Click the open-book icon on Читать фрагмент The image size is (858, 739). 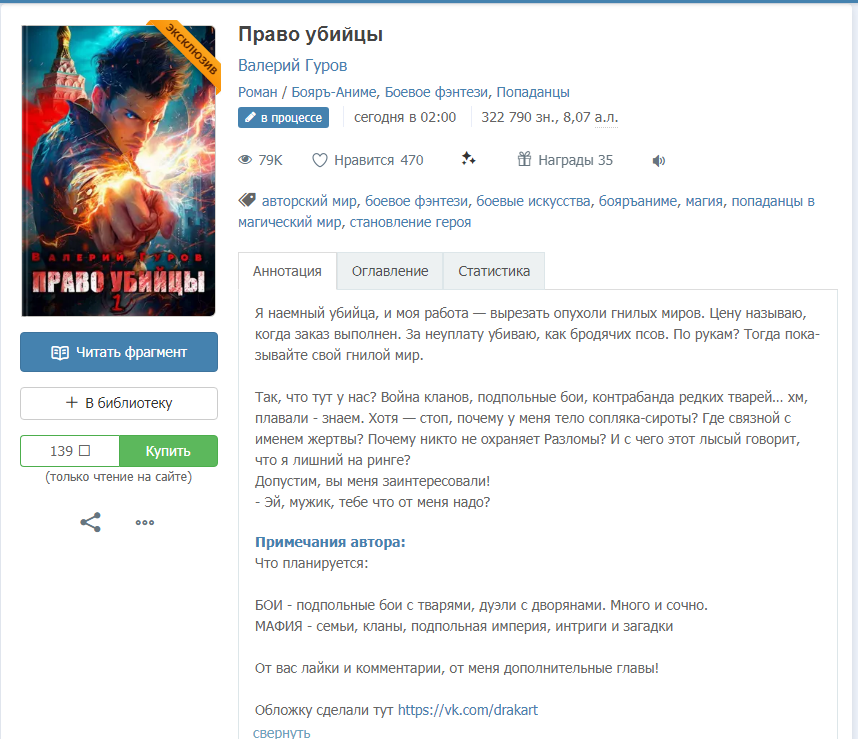pyautogui.click(x=60, y=352)
